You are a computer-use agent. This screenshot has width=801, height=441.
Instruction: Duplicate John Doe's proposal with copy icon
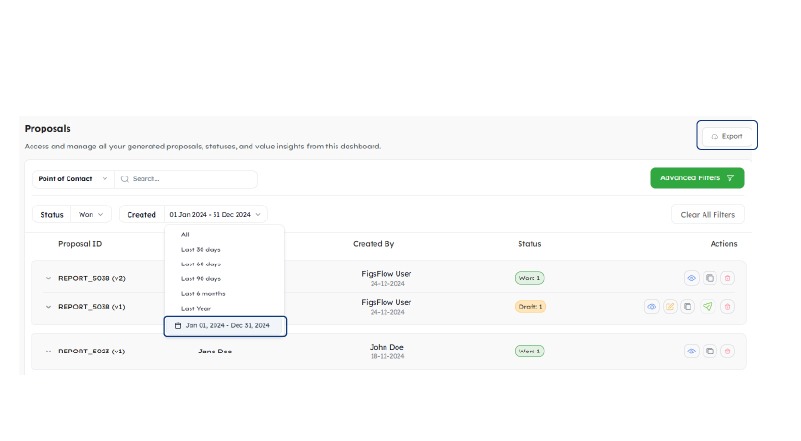click(710, 351)
